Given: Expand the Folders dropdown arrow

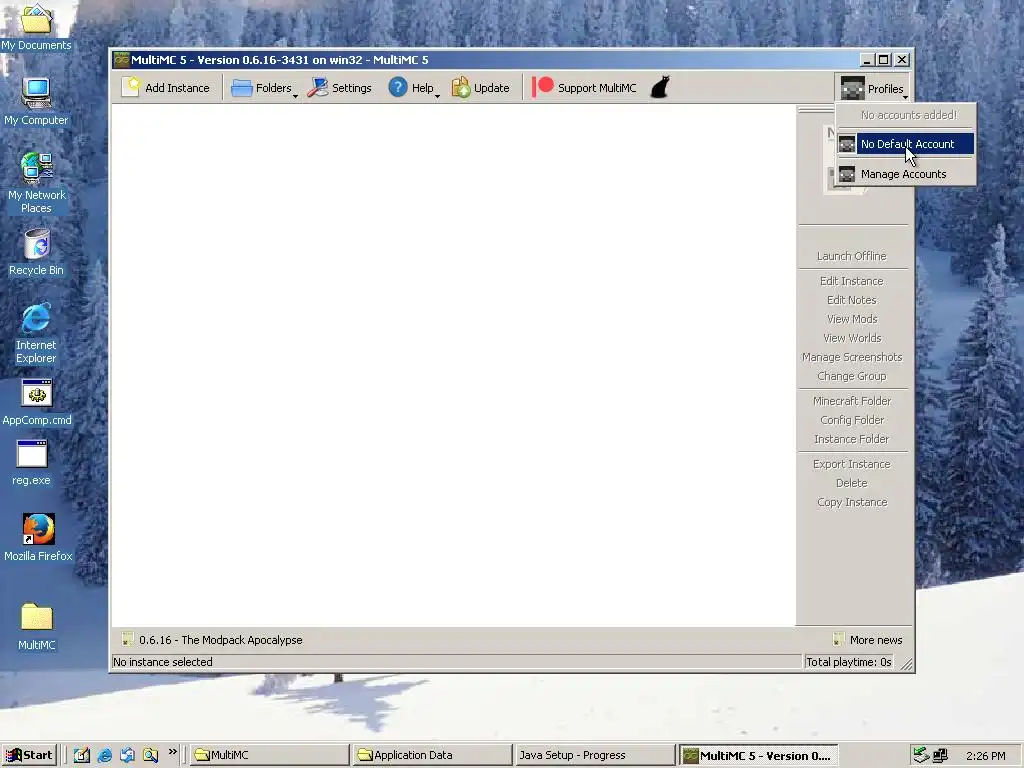Looking at the screenshot, I should tap(295, 96).
